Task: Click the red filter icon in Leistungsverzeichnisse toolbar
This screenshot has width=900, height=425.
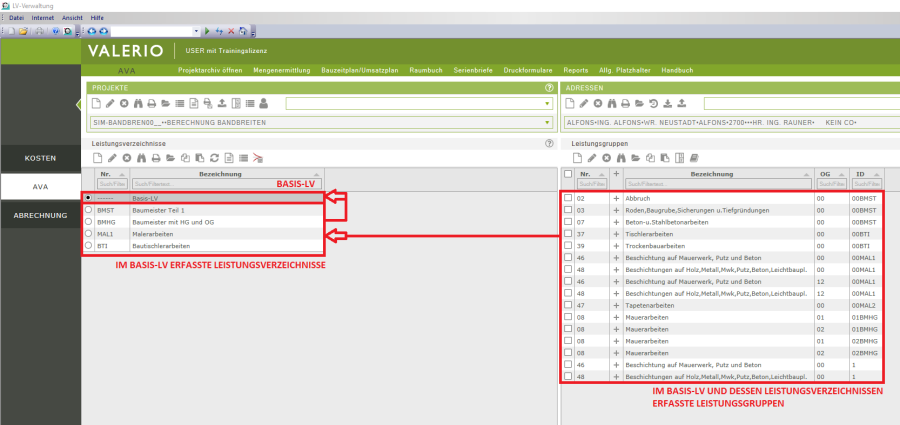Action: 257,158
